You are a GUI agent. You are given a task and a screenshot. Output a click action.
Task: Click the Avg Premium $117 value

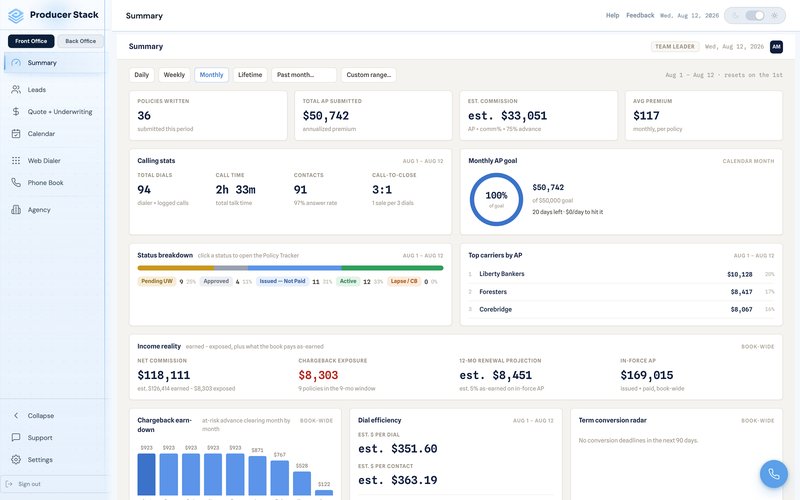click(646, 116)
